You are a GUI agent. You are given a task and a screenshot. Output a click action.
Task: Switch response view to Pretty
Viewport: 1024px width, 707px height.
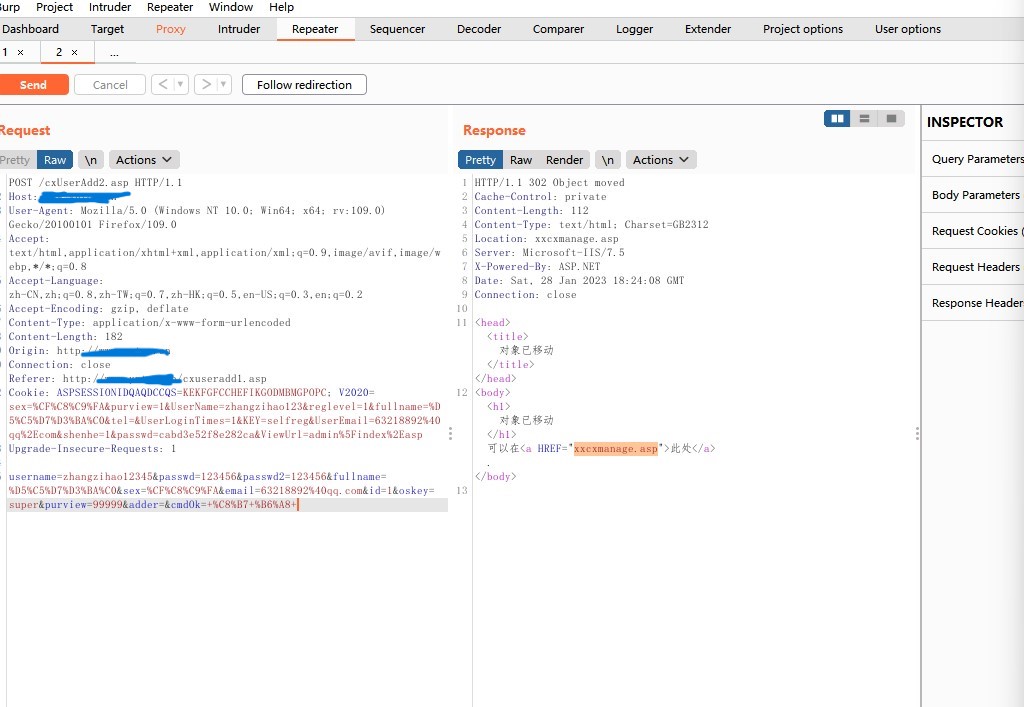[480, 160]
